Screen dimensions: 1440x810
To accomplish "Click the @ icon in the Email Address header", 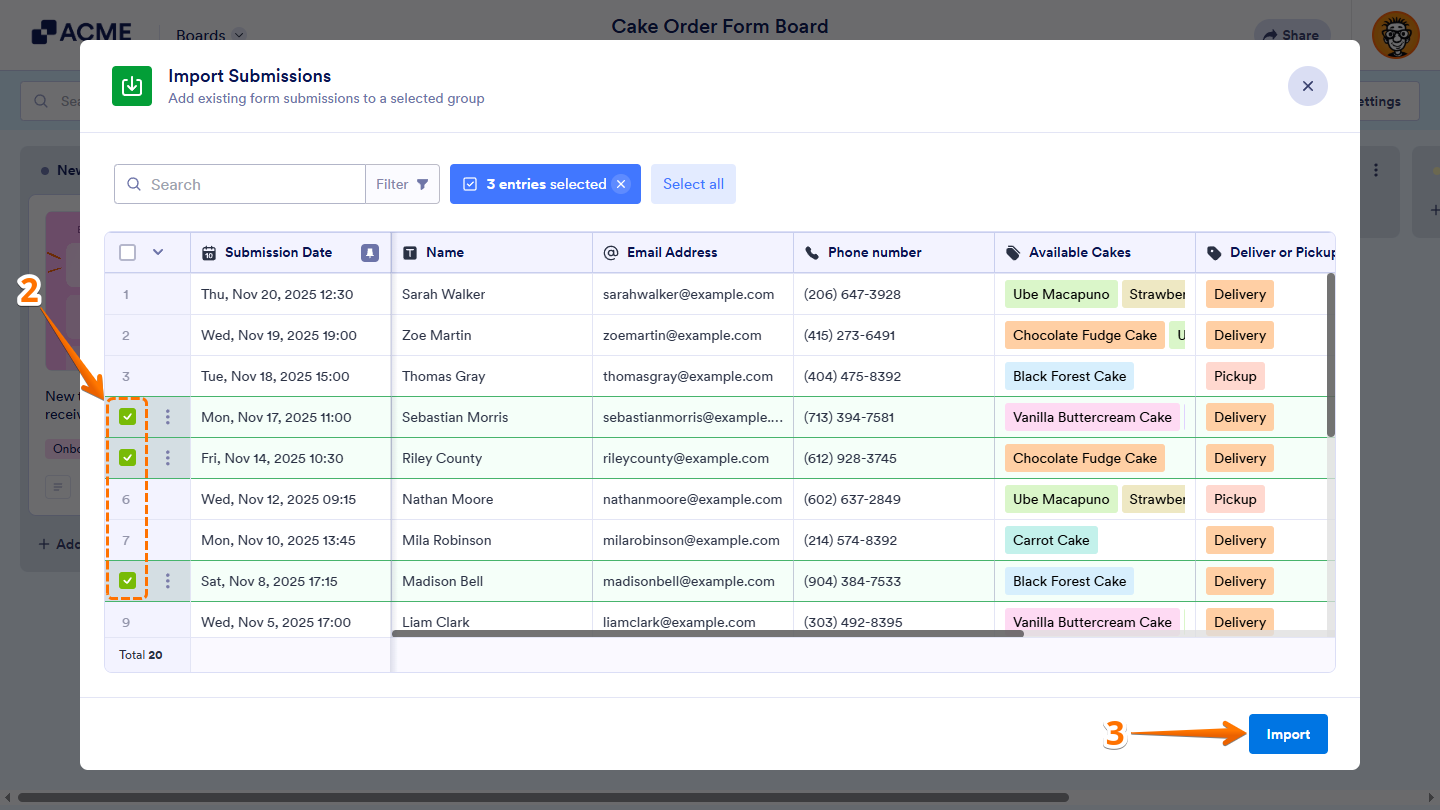I will tap(610, 252).
